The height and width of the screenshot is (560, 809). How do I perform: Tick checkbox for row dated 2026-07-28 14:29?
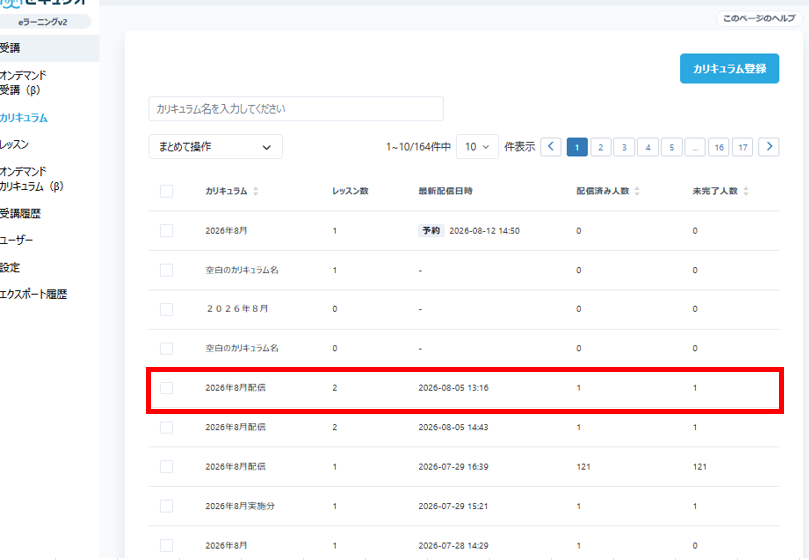(166, 546)
